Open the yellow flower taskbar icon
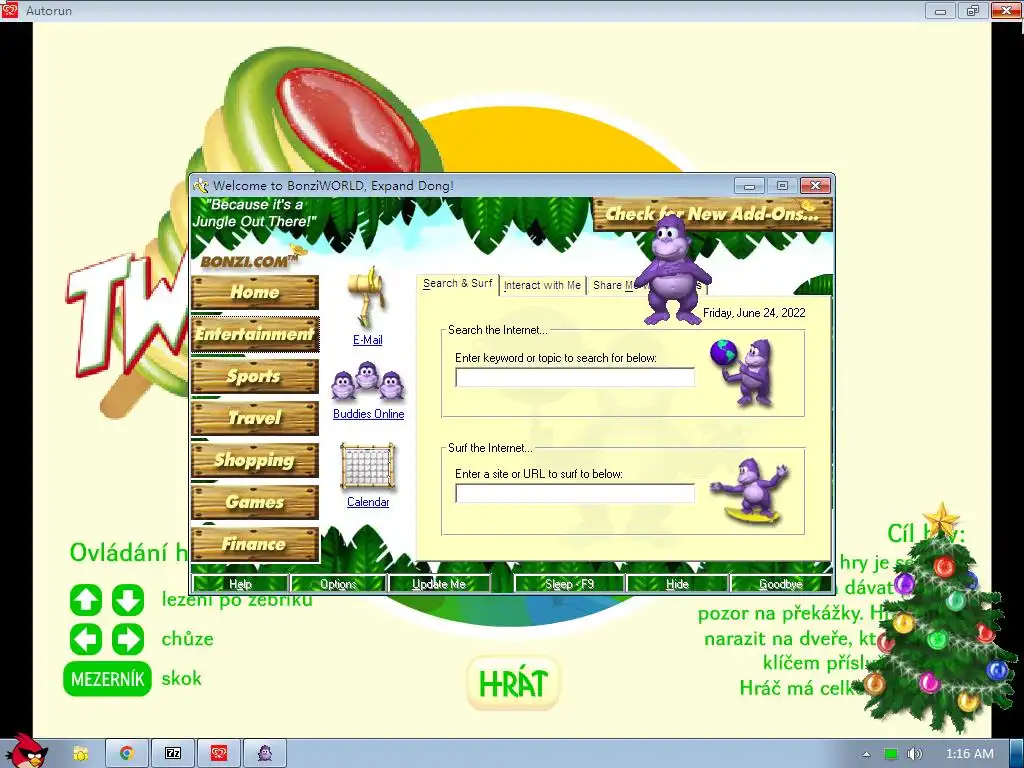Screen dimensions: 1024x768 pos(80,754)
